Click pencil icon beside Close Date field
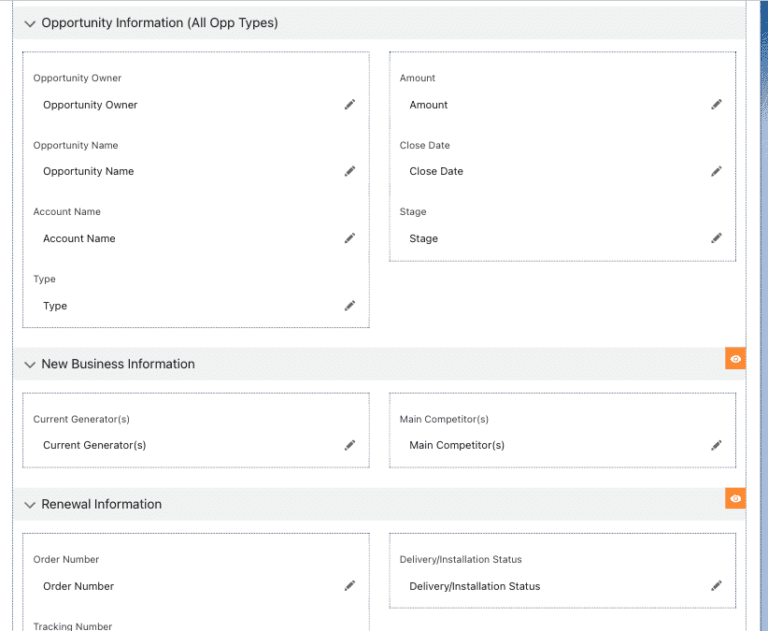 [x=716, y=171]
